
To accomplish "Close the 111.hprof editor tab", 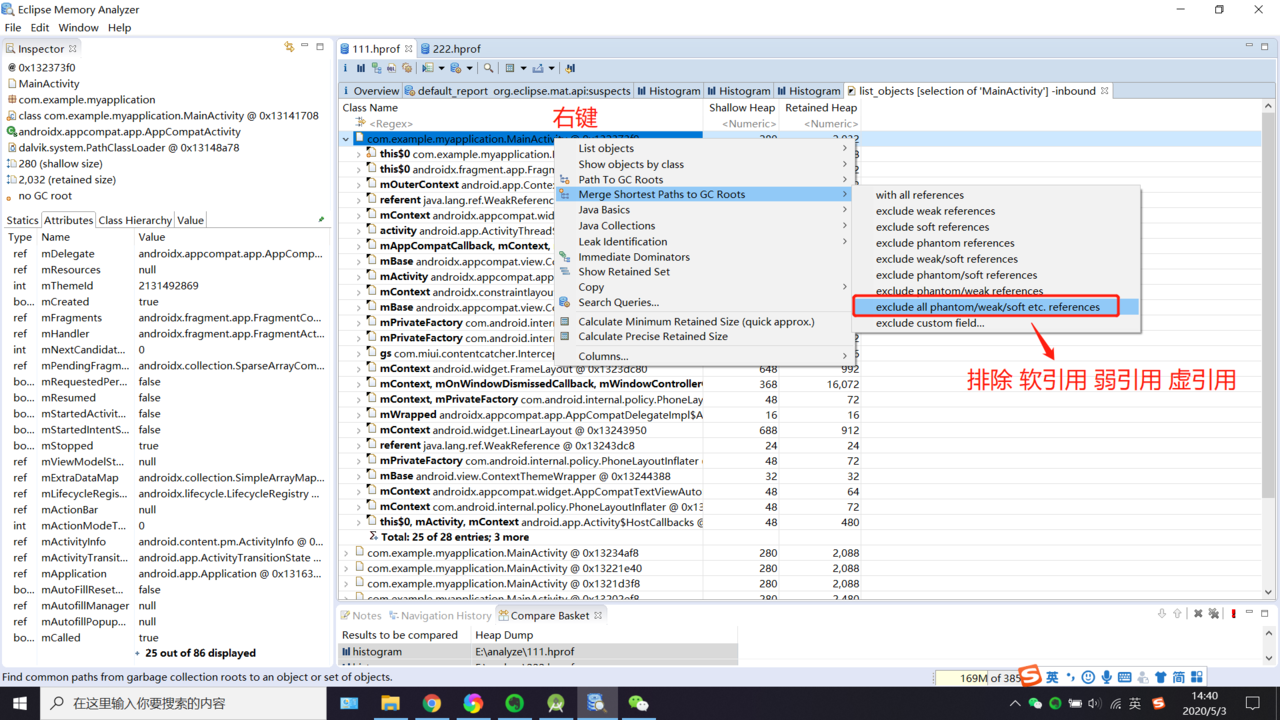I will (x=408, y=48).
